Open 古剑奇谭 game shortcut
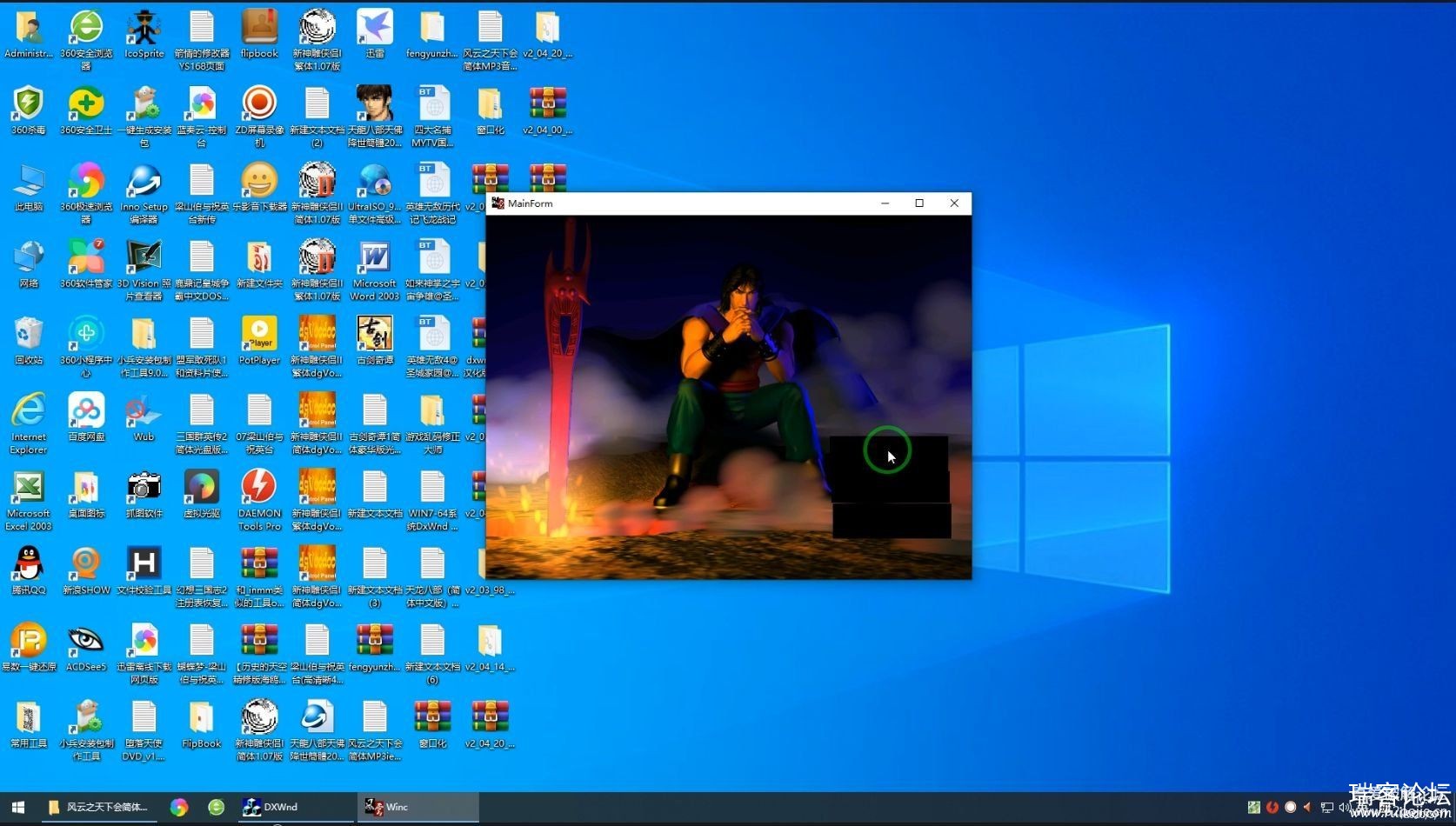Viewport: 1456px width, 826px height. (375, 341)
